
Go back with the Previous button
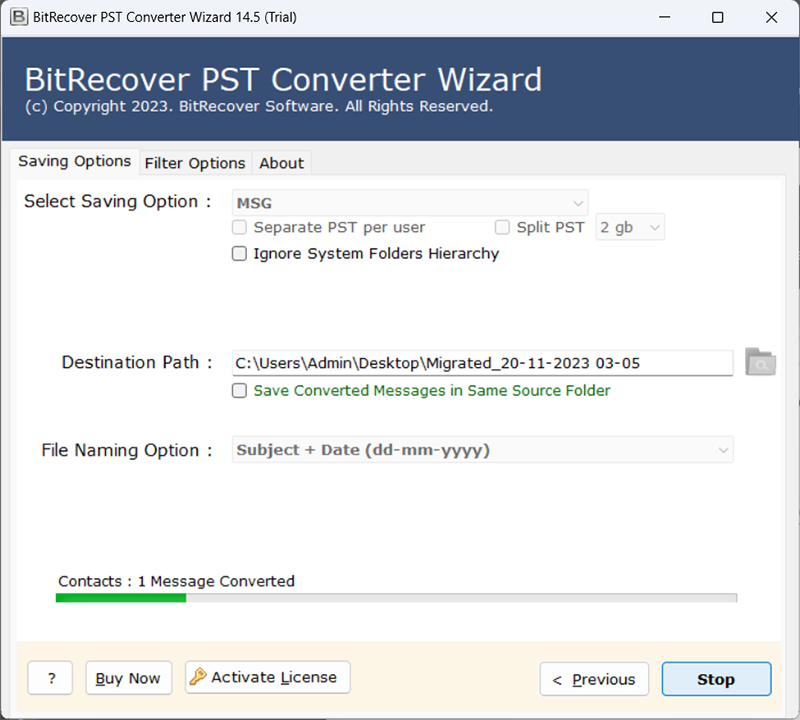click(594, 679)
